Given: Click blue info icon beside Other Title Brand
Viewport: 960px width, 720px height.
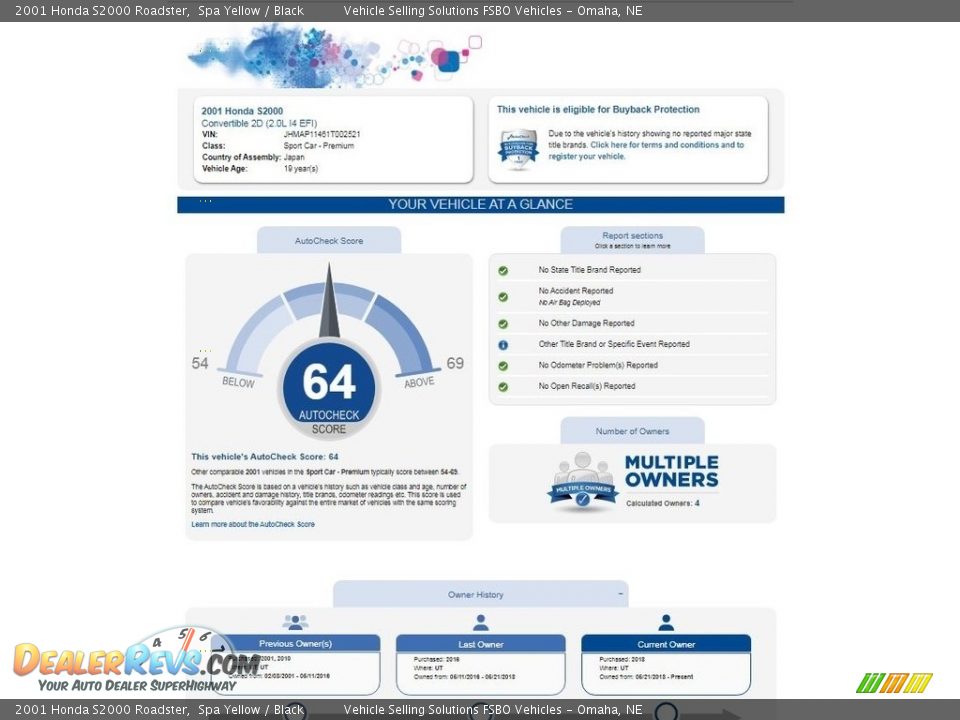Looking at the screenshot, I should pyautogui.click(x=503, y=345).
